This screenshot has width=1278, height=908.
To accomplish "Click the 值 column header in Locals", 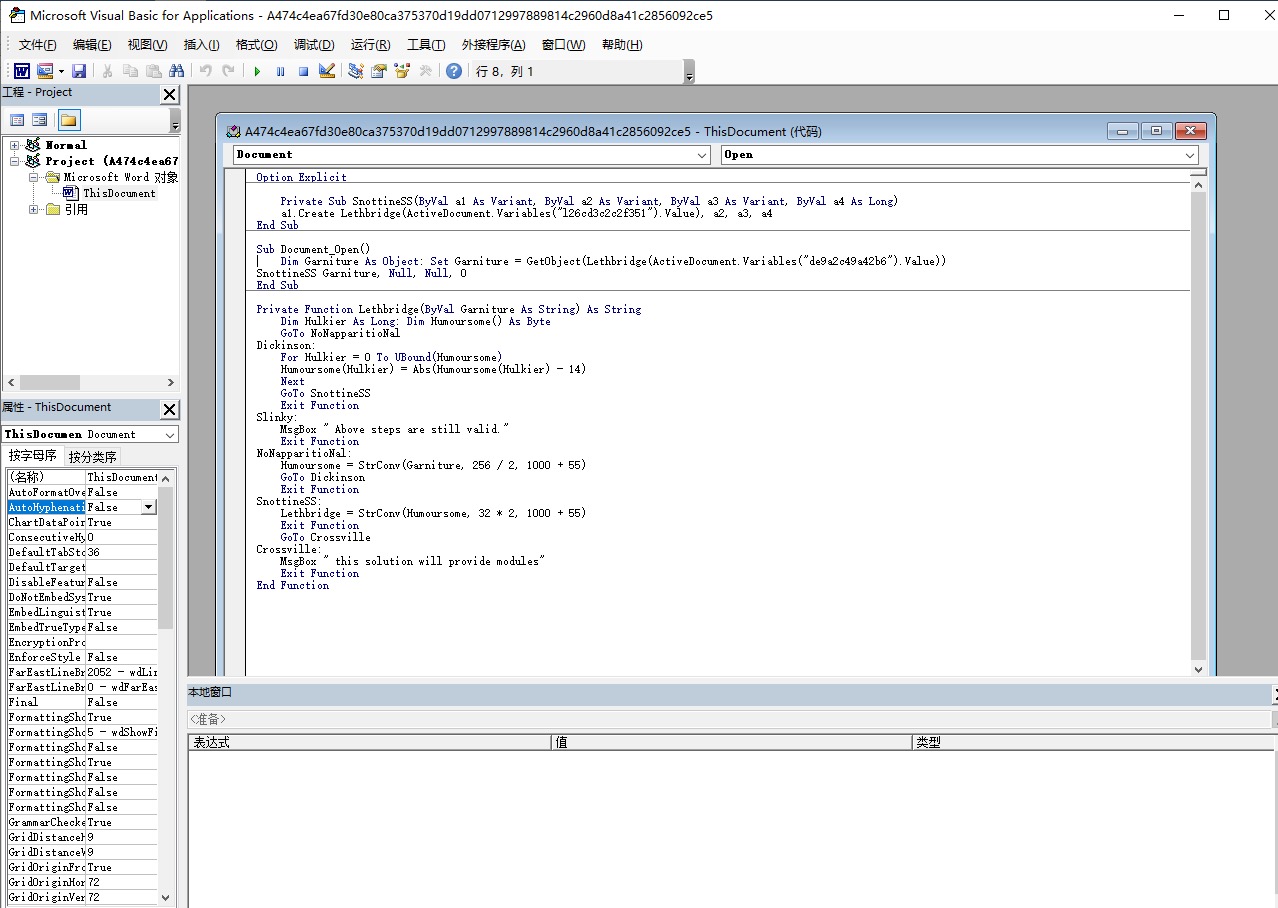I will coord(731,742).
